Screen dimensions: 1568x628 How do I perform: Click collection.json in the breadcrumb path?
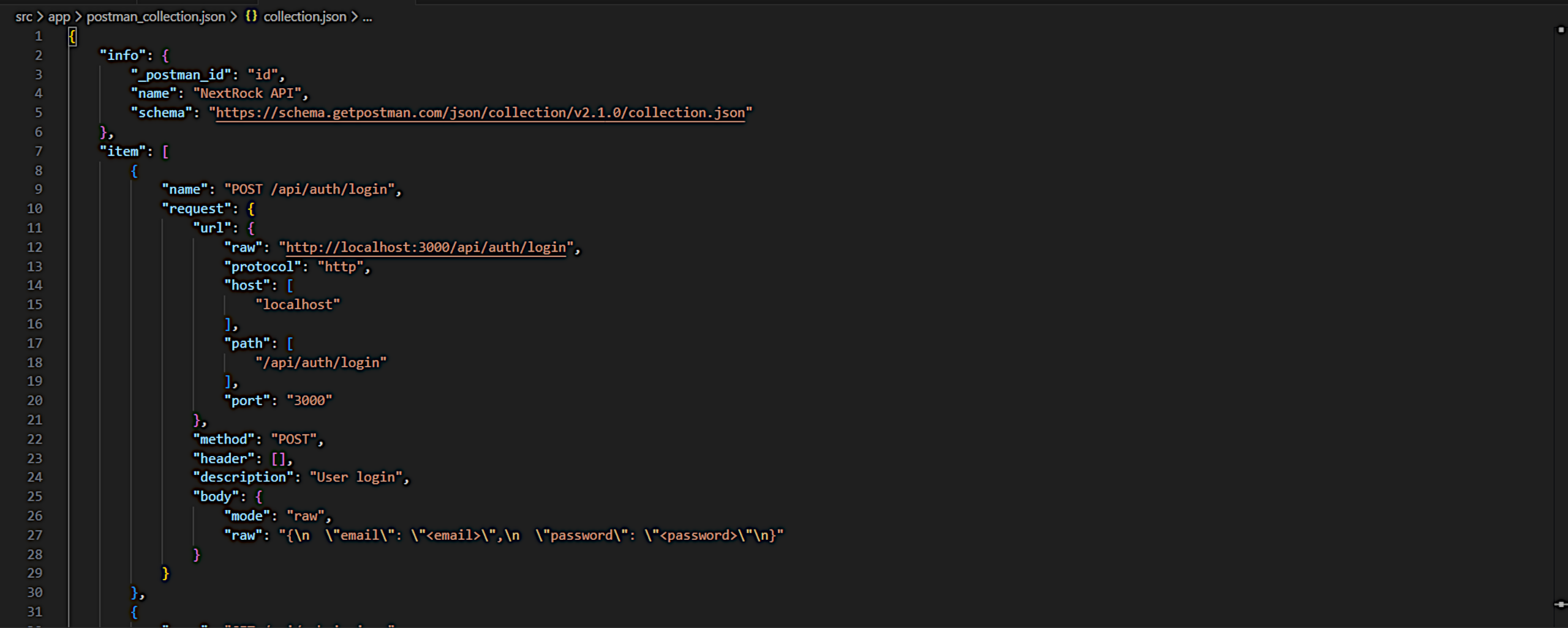point(304,17)
